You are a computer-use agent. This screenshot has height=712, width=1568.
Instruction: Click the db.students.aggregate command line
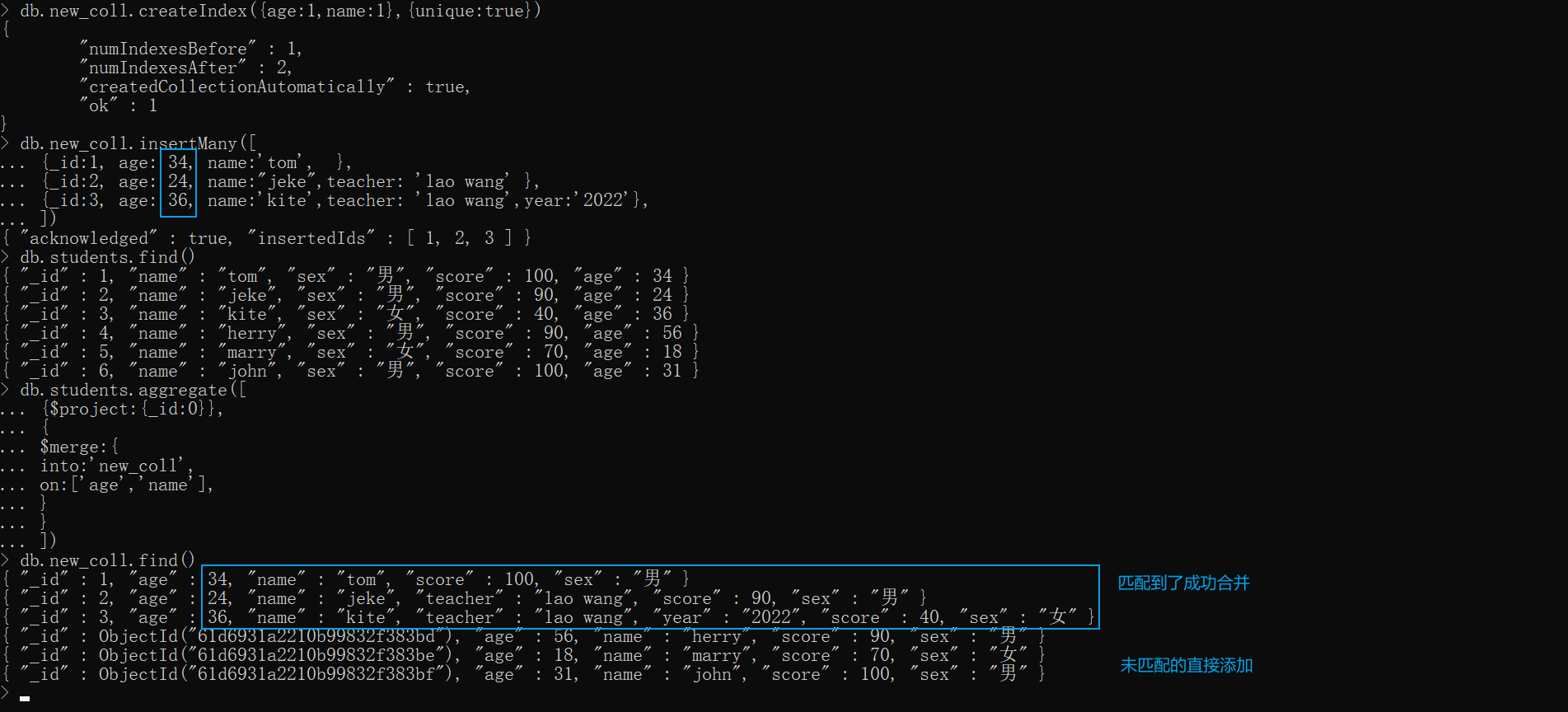coord(133,390)
